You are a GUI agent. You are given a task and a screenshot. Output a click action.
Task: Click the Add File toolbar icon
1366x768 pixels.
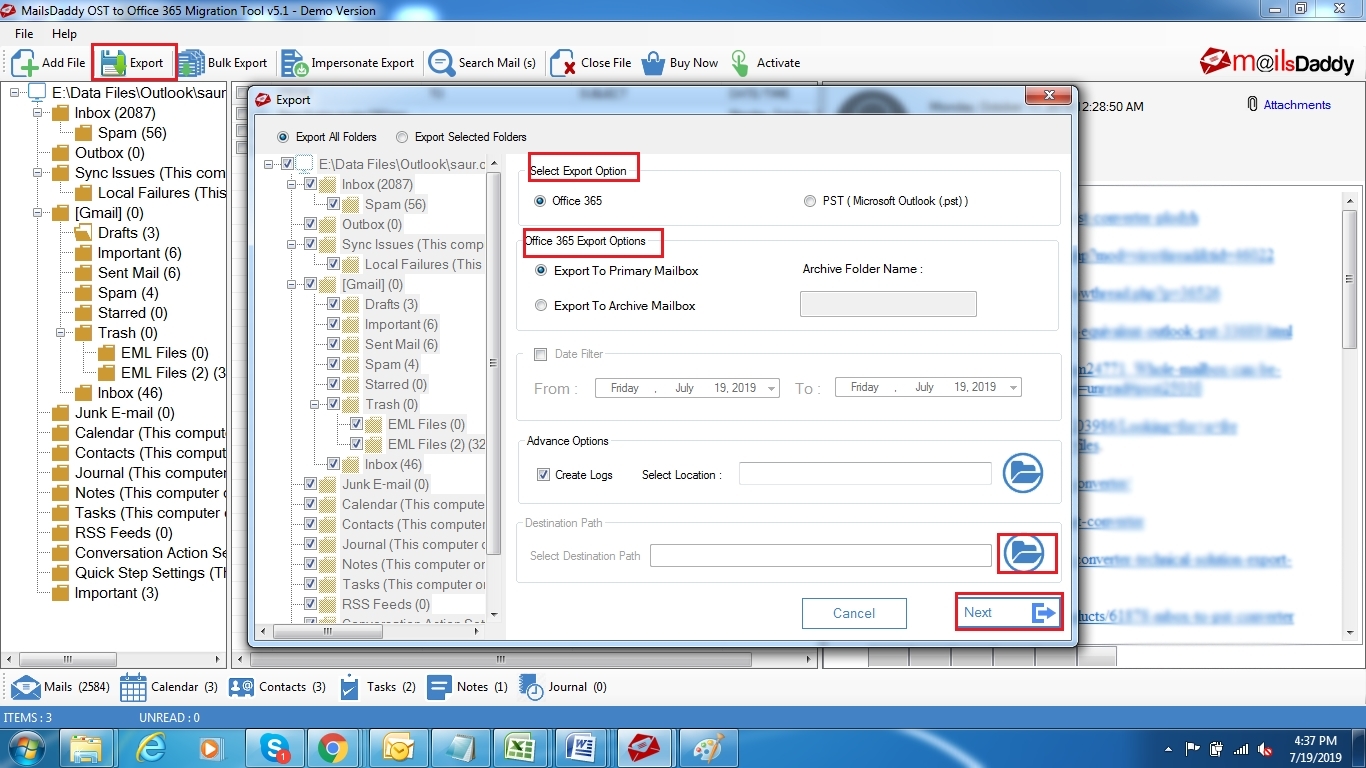coord(48,63)
